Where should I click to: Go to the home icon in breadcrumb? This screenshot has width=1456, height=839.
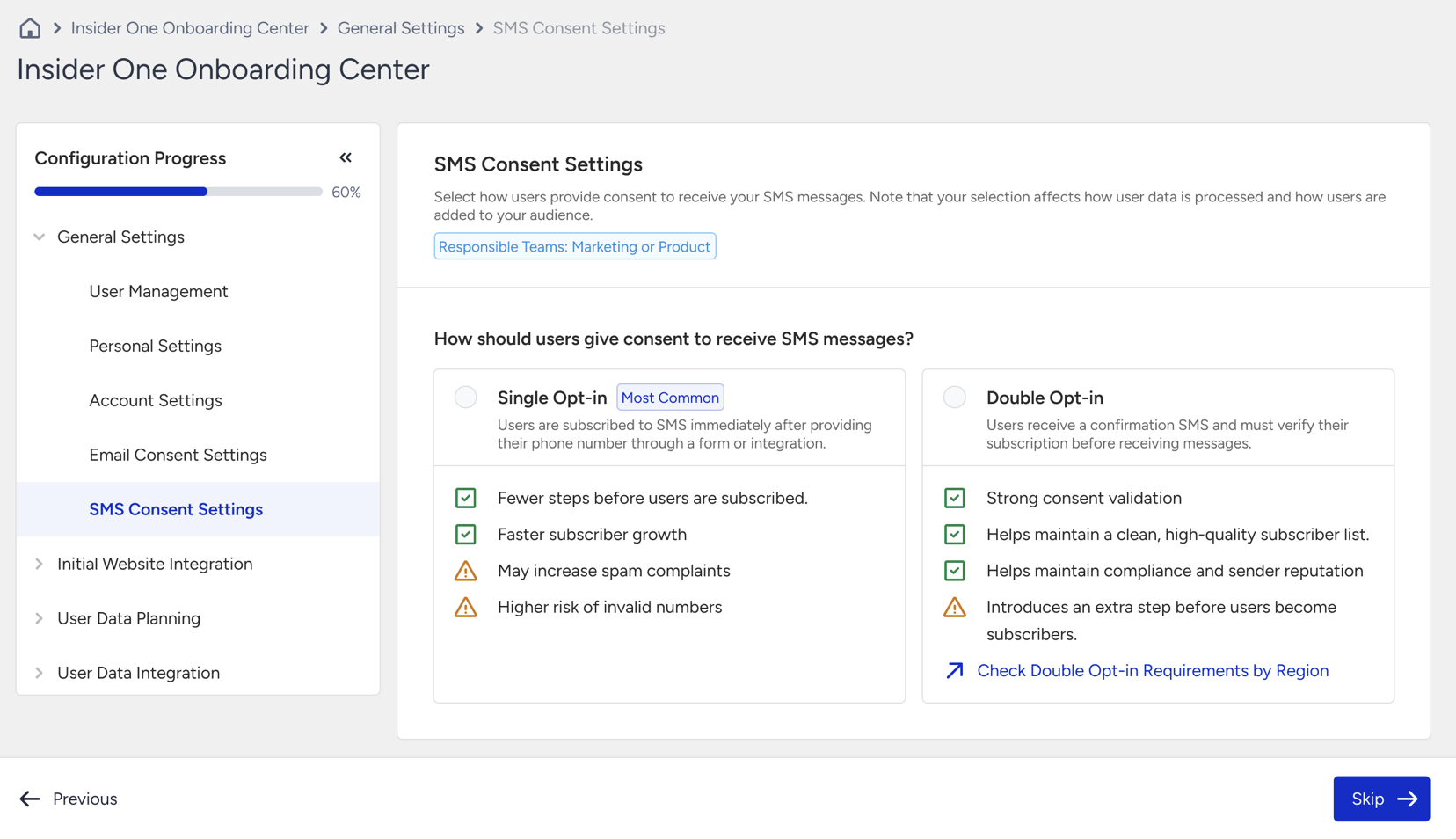click(x=30, y=28)
